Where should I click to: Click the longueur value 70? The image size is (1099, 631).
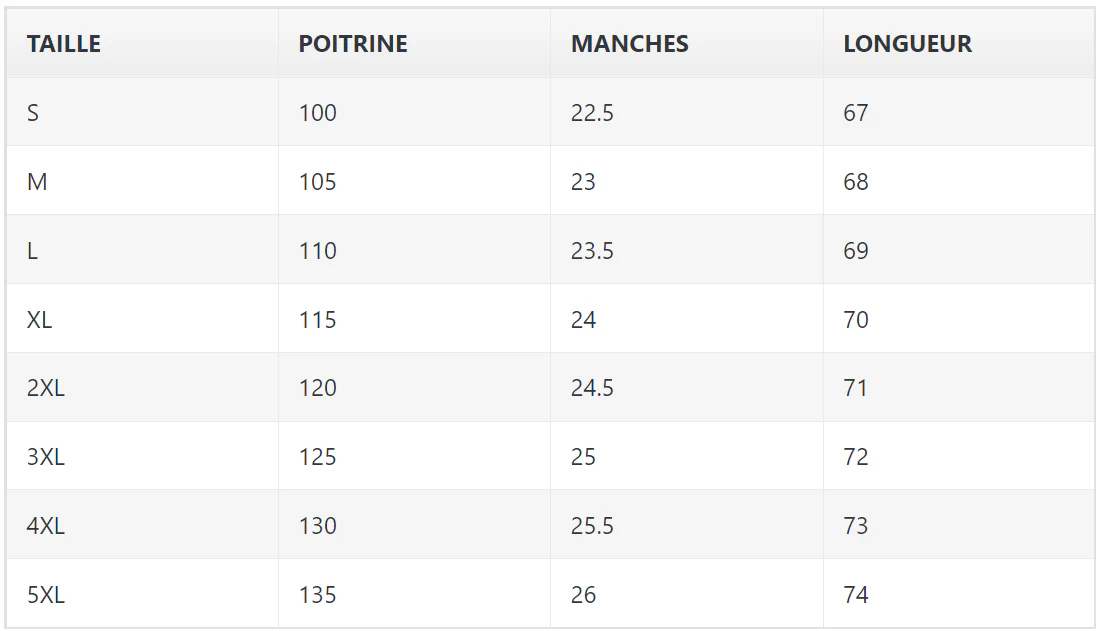point(856,320)
